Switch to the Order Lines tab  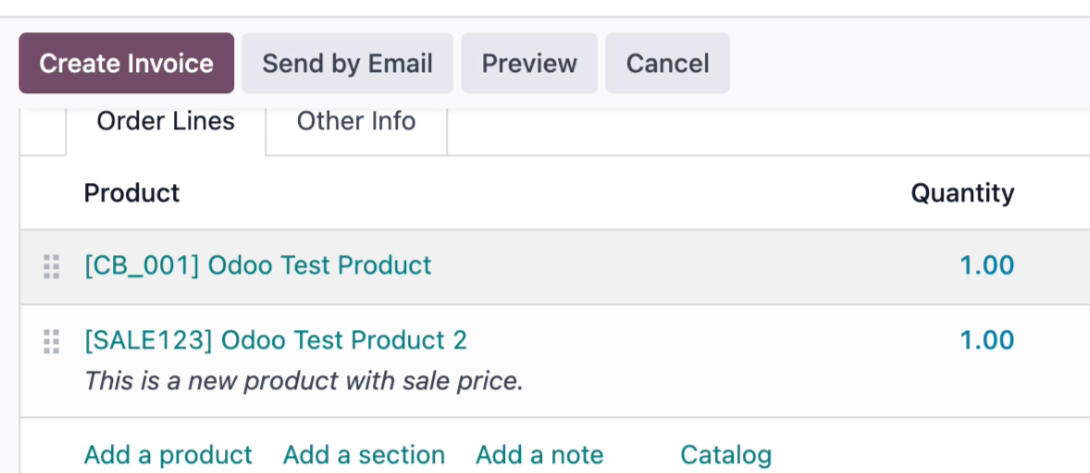[x=165, y=122]
